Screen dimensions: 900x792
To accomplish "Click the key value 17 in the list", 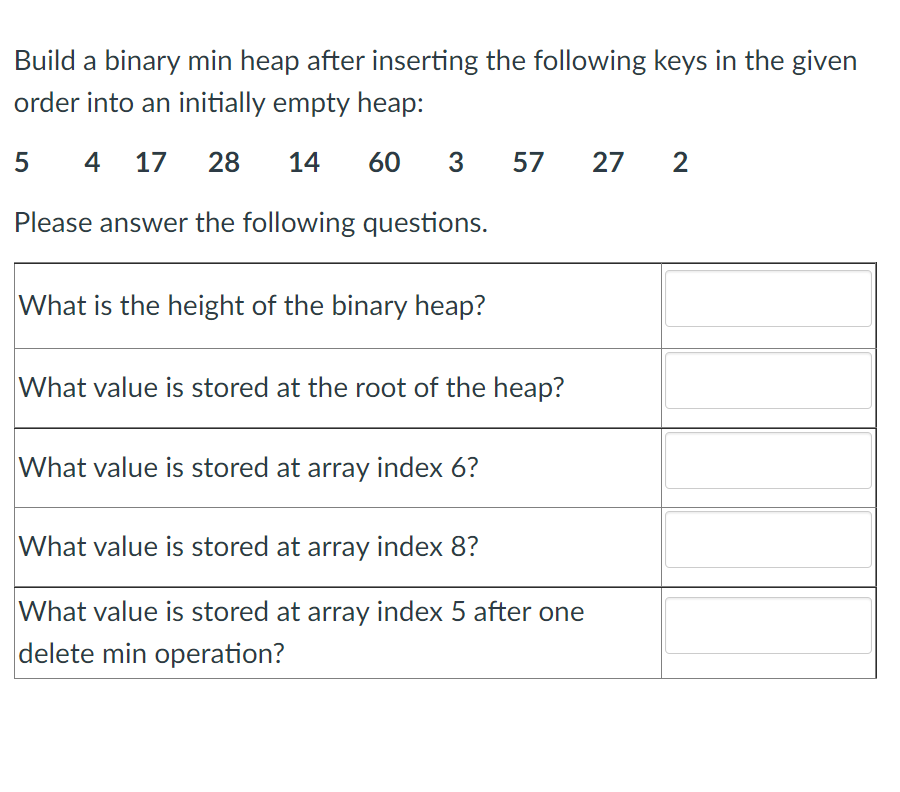I will point(150,162).
